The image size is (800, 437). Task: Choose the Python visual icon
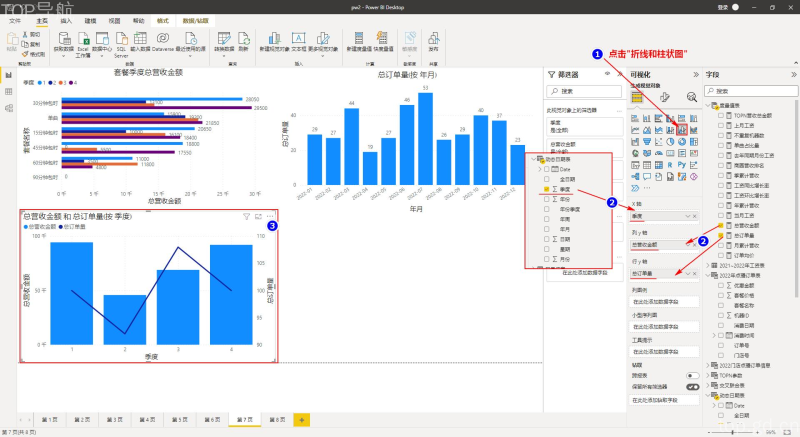(682, 165)
